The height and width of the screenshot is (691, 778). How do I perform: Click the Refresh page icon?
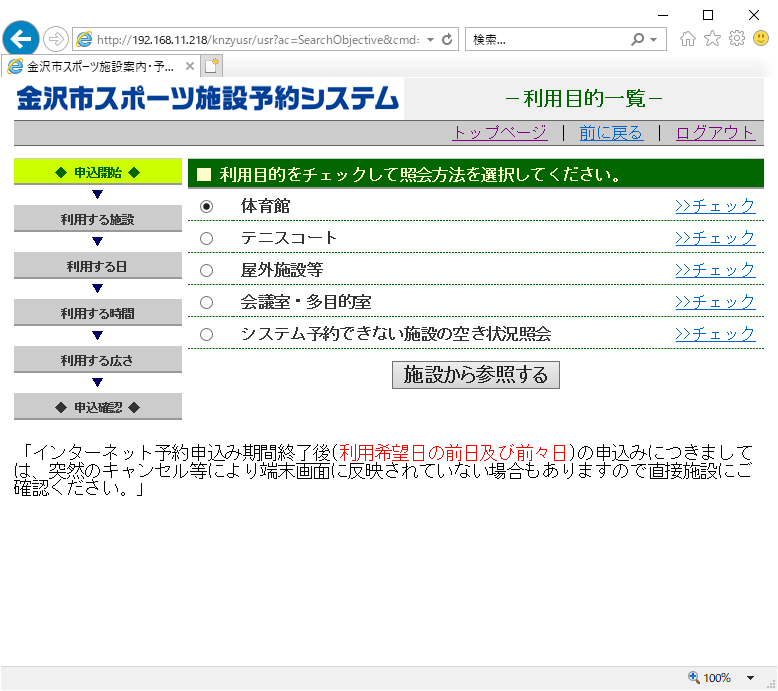(447, 40)
